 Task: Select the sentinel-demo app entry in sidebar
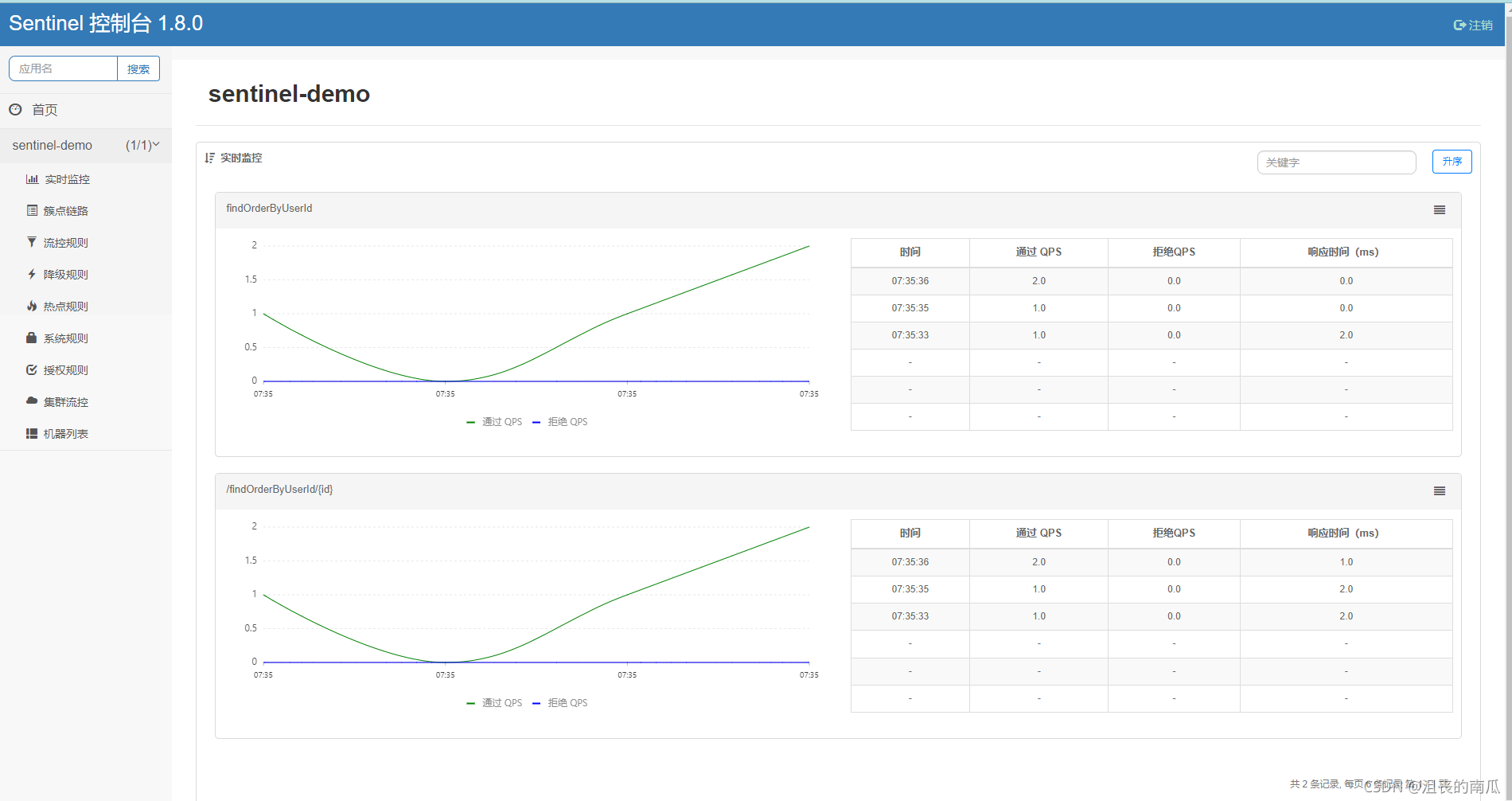coord(86,145)
